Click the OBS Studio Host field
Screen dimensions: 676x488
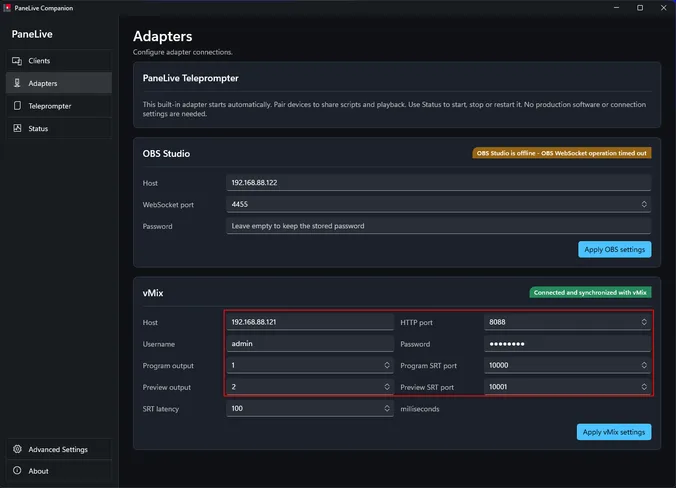[x=438, y=182]
